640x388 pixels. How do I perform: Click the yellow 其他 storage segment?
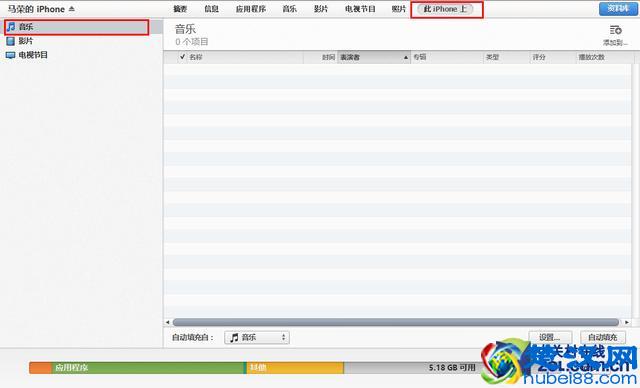click(x=295, y=368)
